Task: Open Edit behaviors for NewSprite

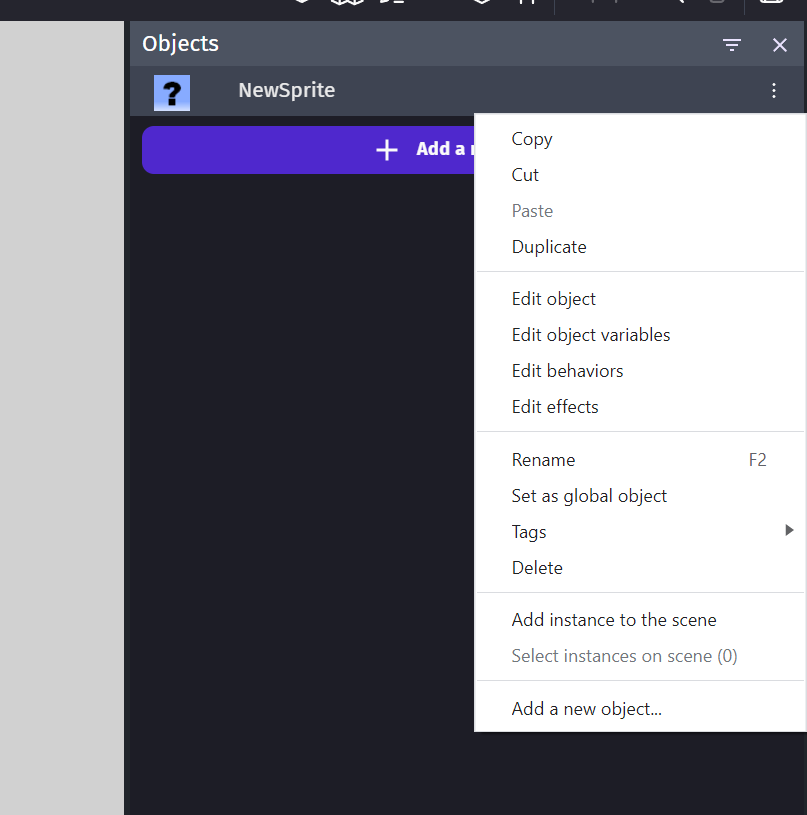Action: tap(567, 371)
